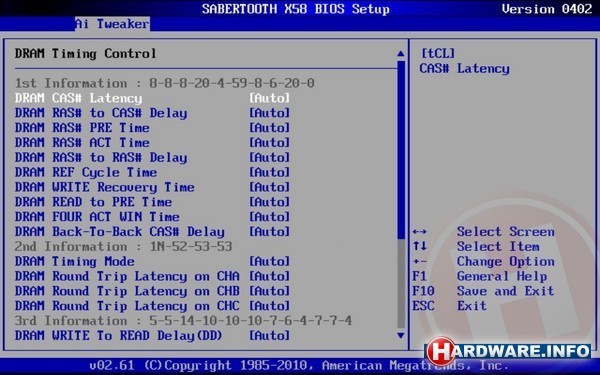
Task: Select the DRAM Back-To-Back CAS# Delay setting
Action: pyautogui.click(x=120, y=232)
